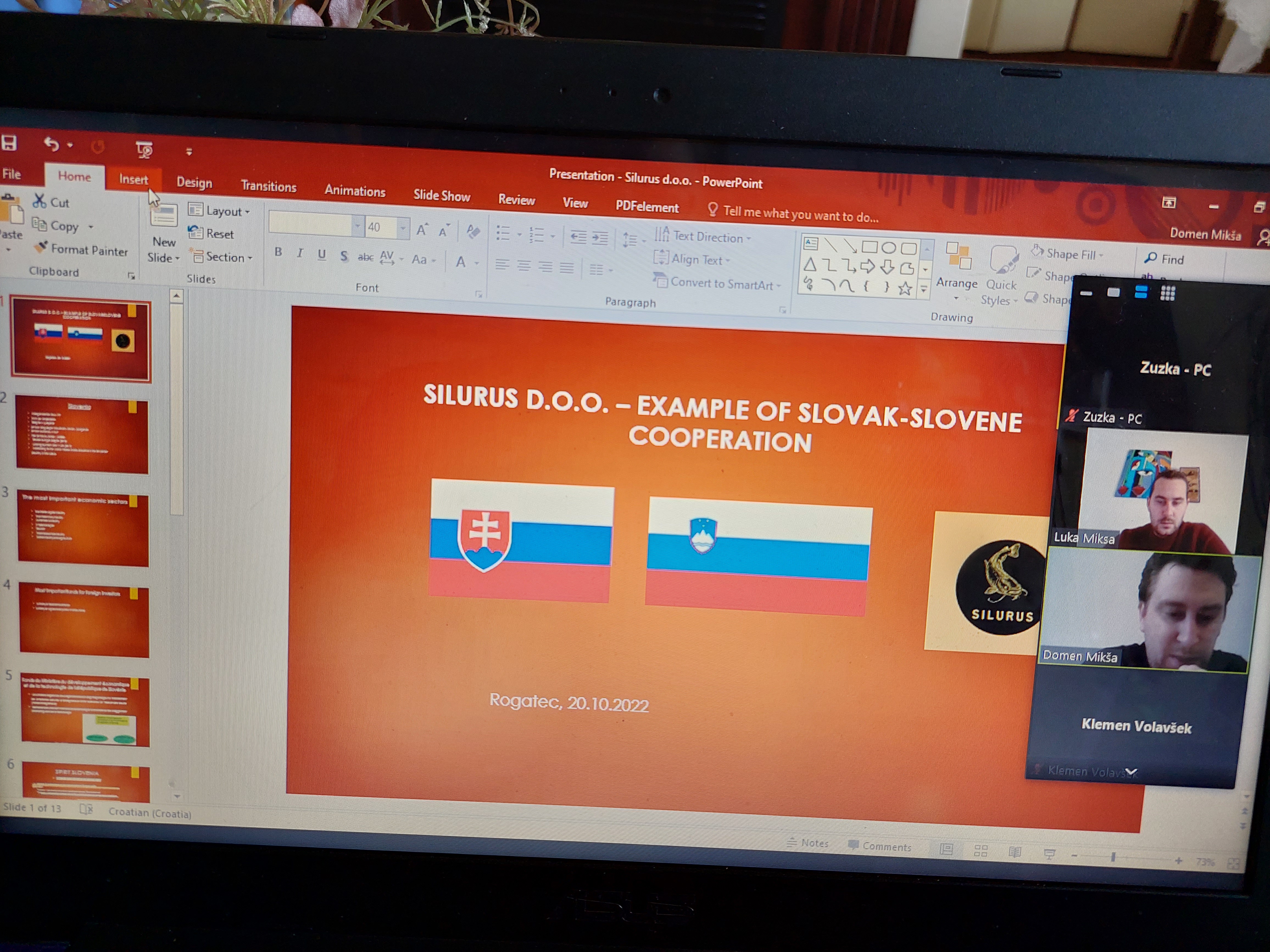
Task: Switch to the Slide Show tab
Action: 442,195
